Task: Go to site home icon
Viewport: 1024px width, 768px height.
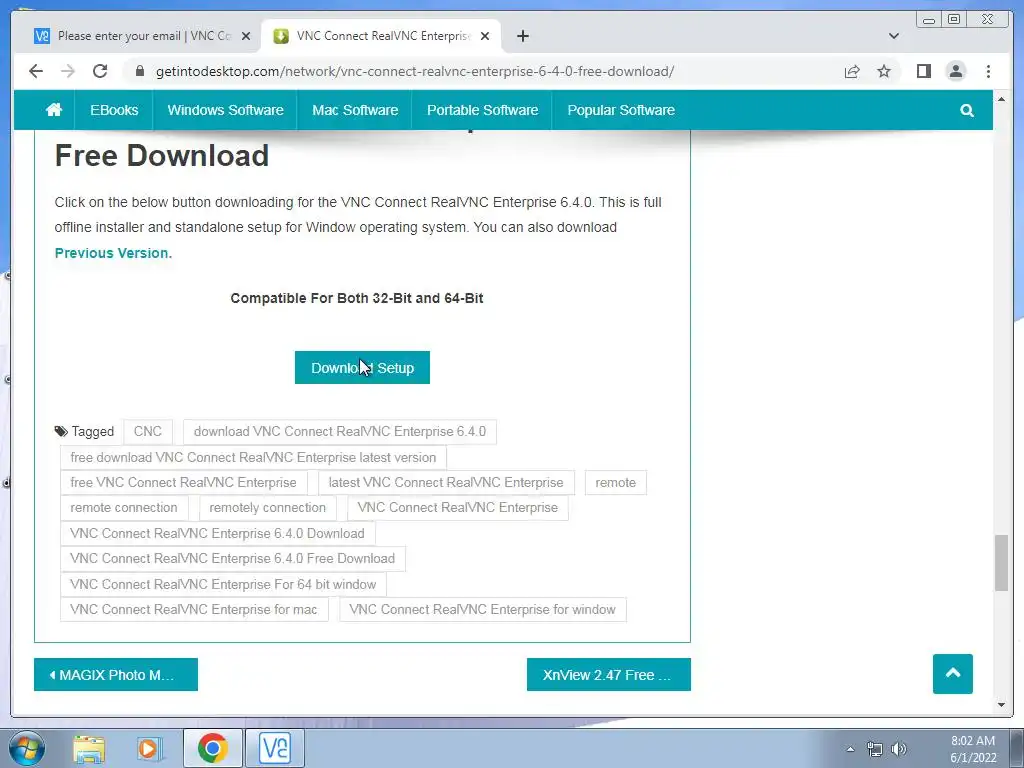Action: coord(54,110)
